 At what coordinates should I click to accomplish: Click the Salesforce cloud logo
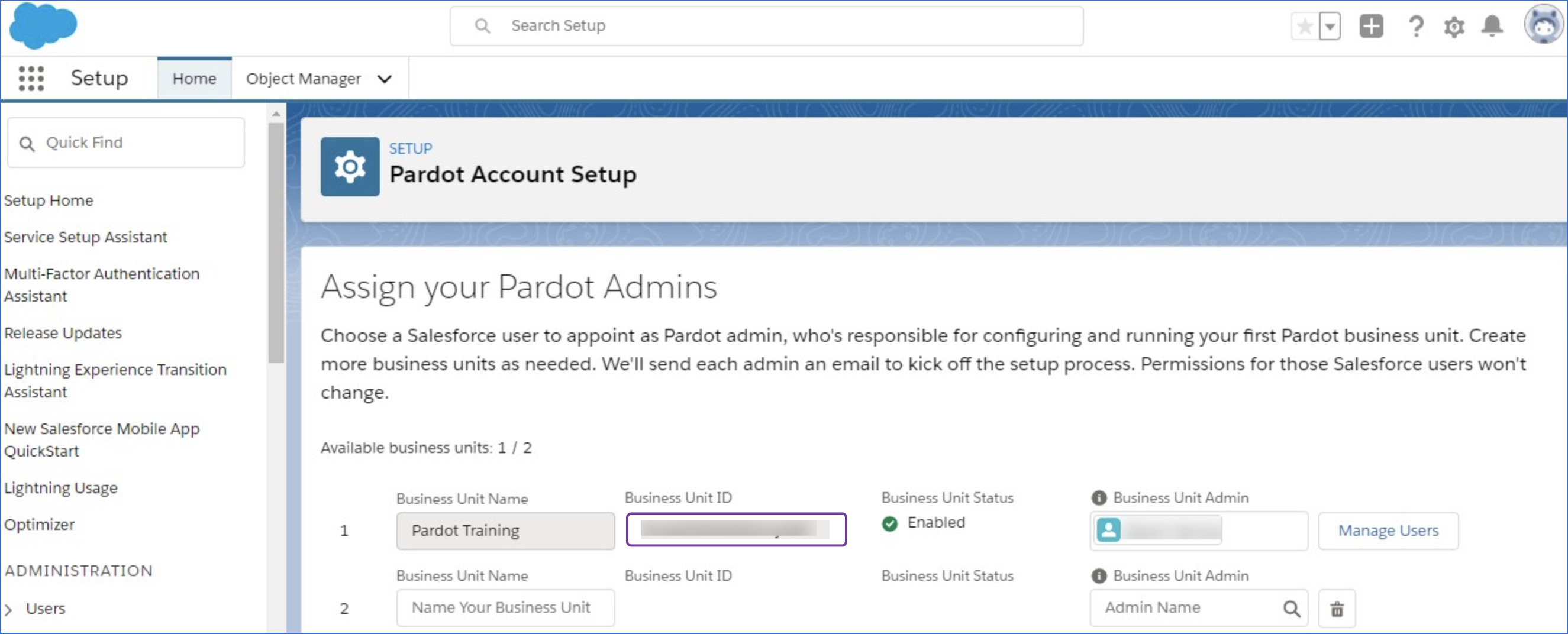click(x=44, y=25)
